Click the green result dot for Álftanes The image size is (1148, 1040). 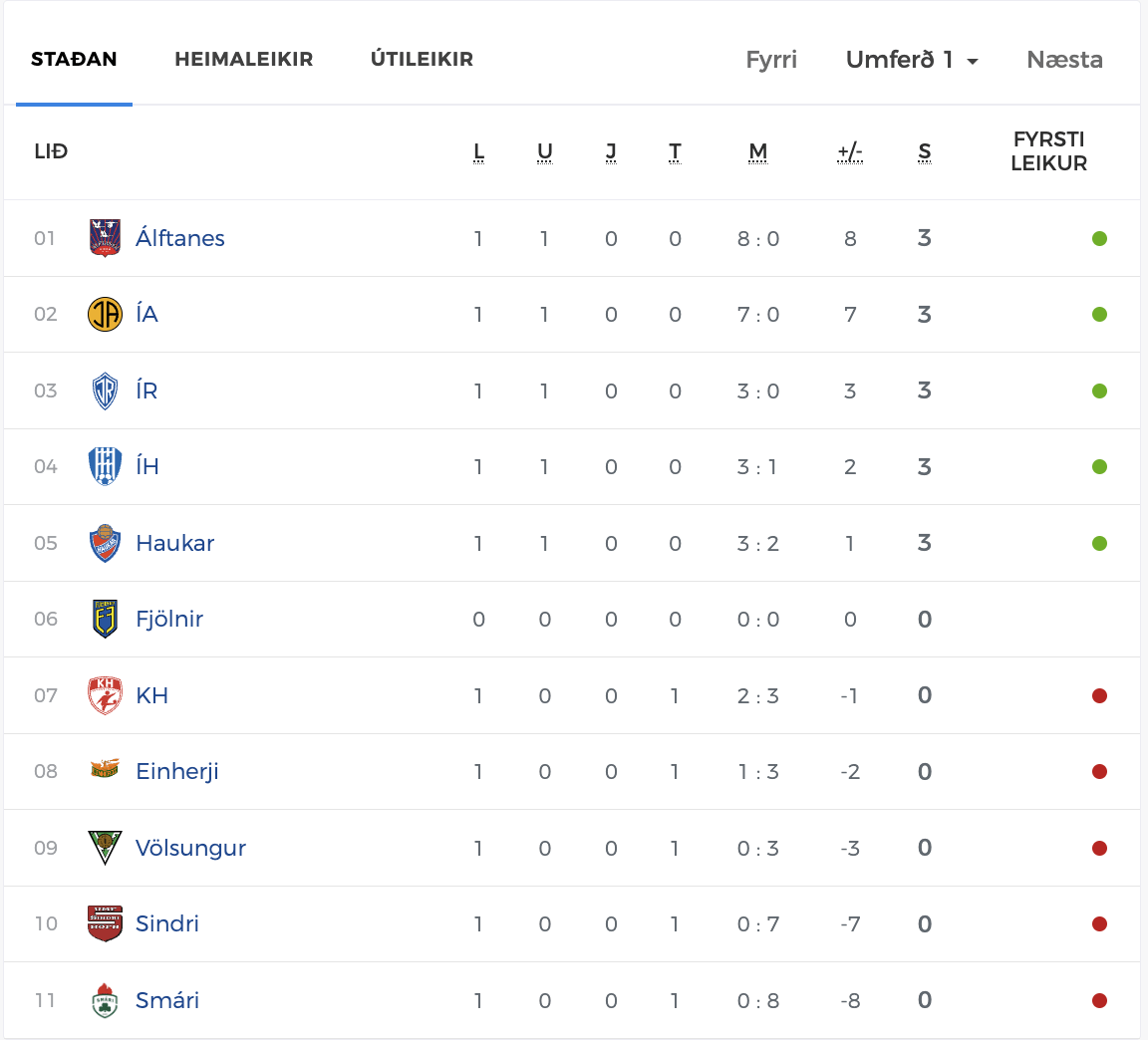click(1099, 239)
